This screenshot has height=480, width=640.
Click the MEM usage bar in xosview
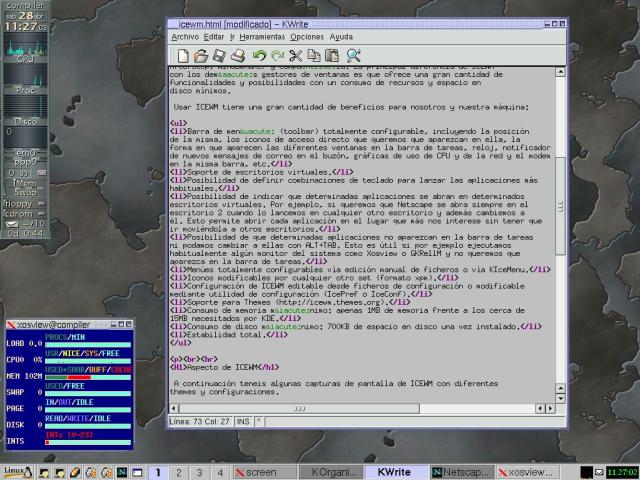(88, 377)
